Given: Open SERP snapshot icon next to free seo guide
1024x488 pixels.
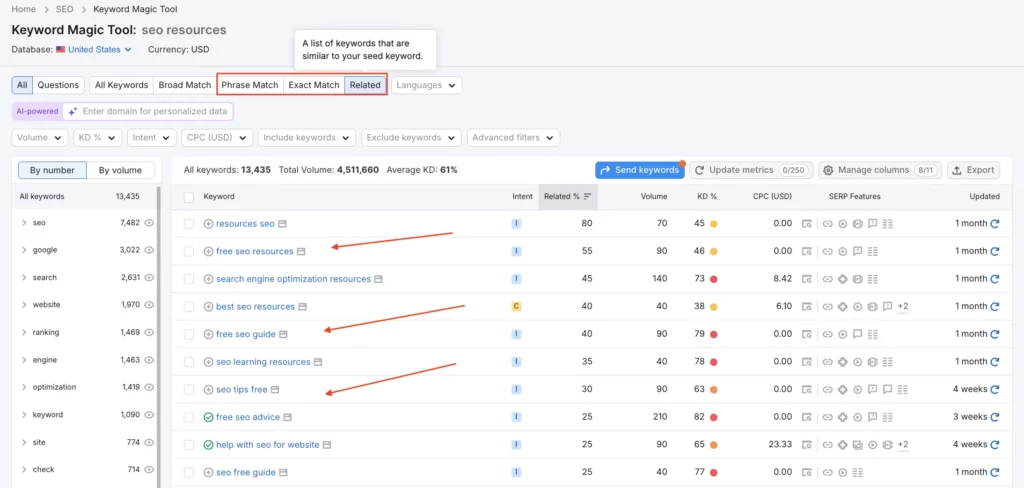Looking at the screenshot, I should tap(283, 334).
